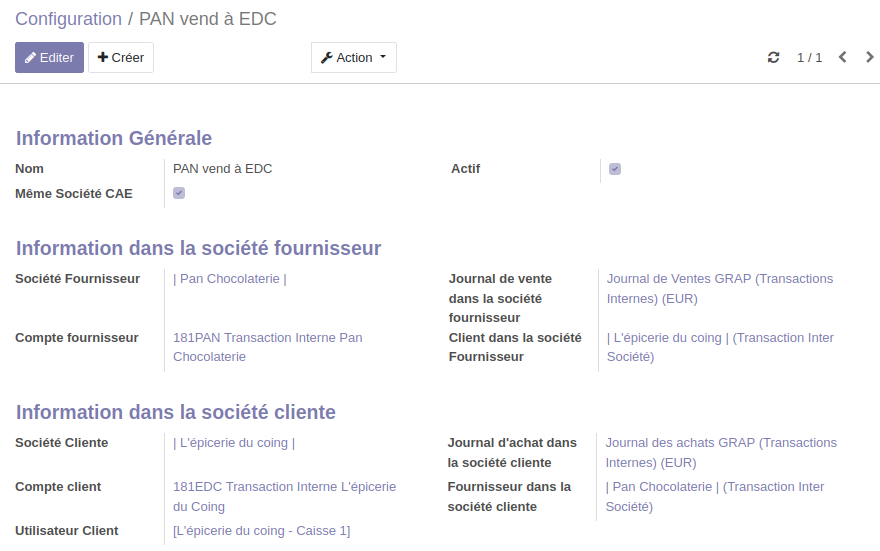Click the 1 / 1 pager counter
Image resolution: width=880 pixels, height=551 pixels.
coord(809,58)
